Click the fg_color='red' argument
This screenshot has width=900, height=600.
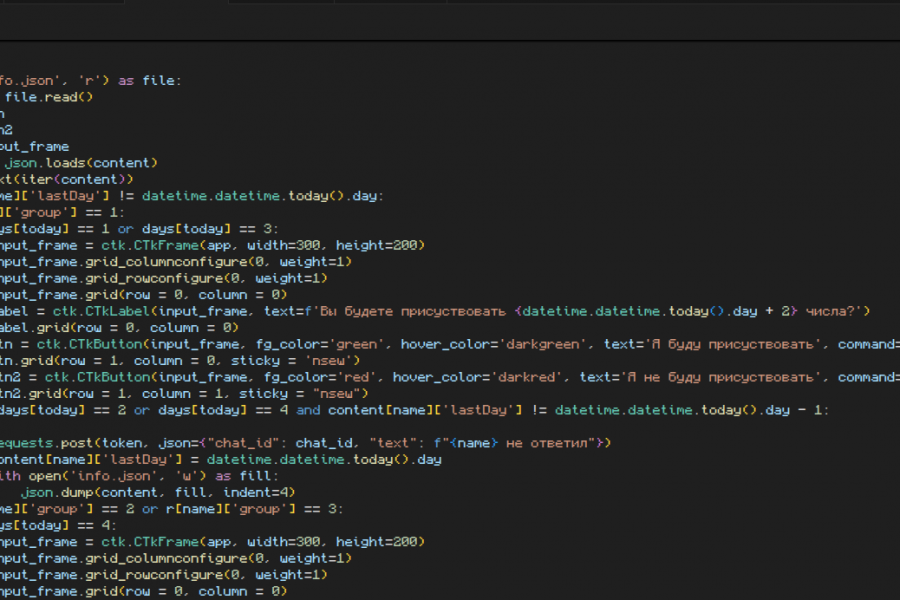320,377
